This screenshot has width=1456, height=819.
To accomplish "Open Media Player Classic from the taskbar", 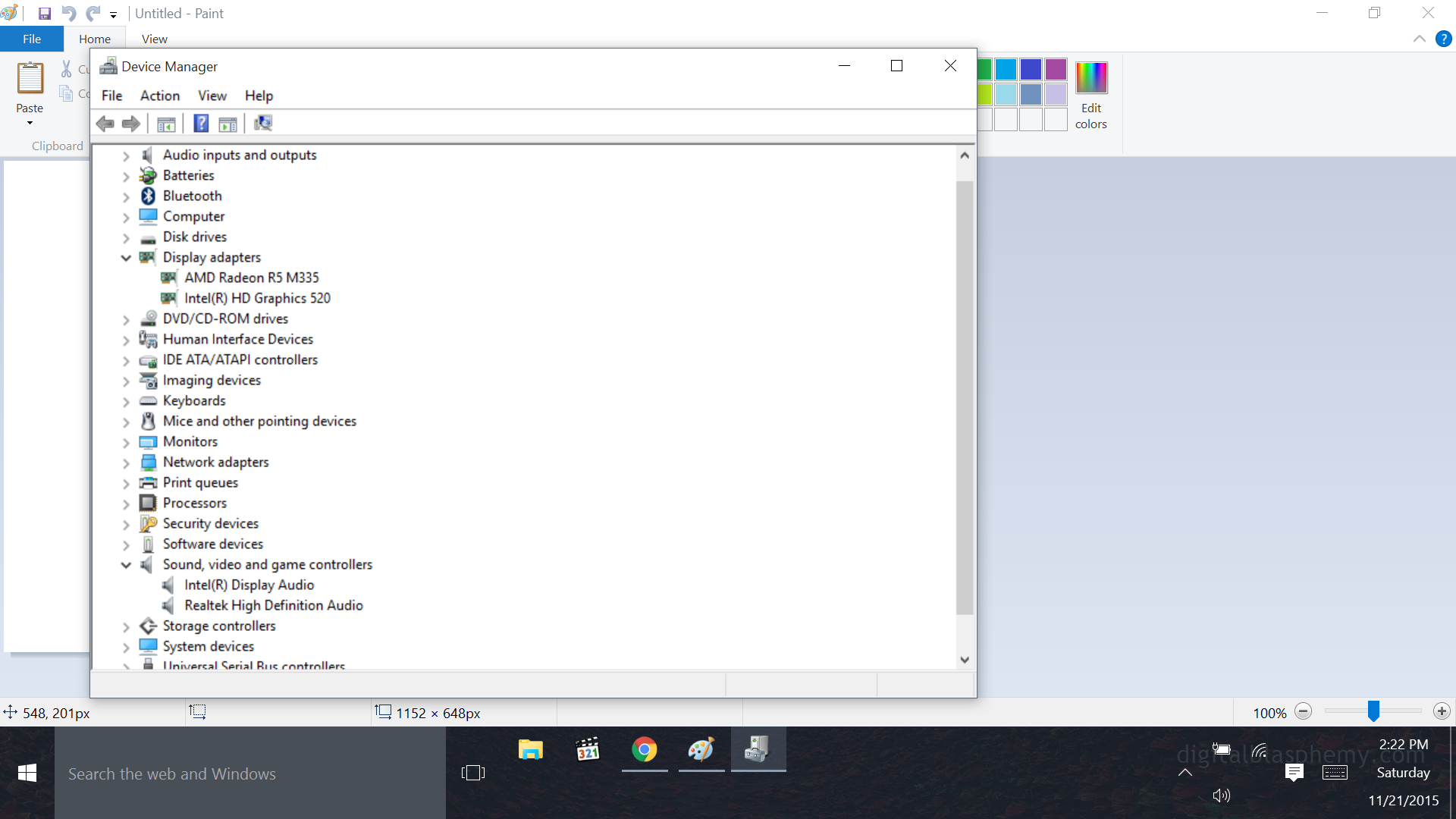I will [588, 750].
